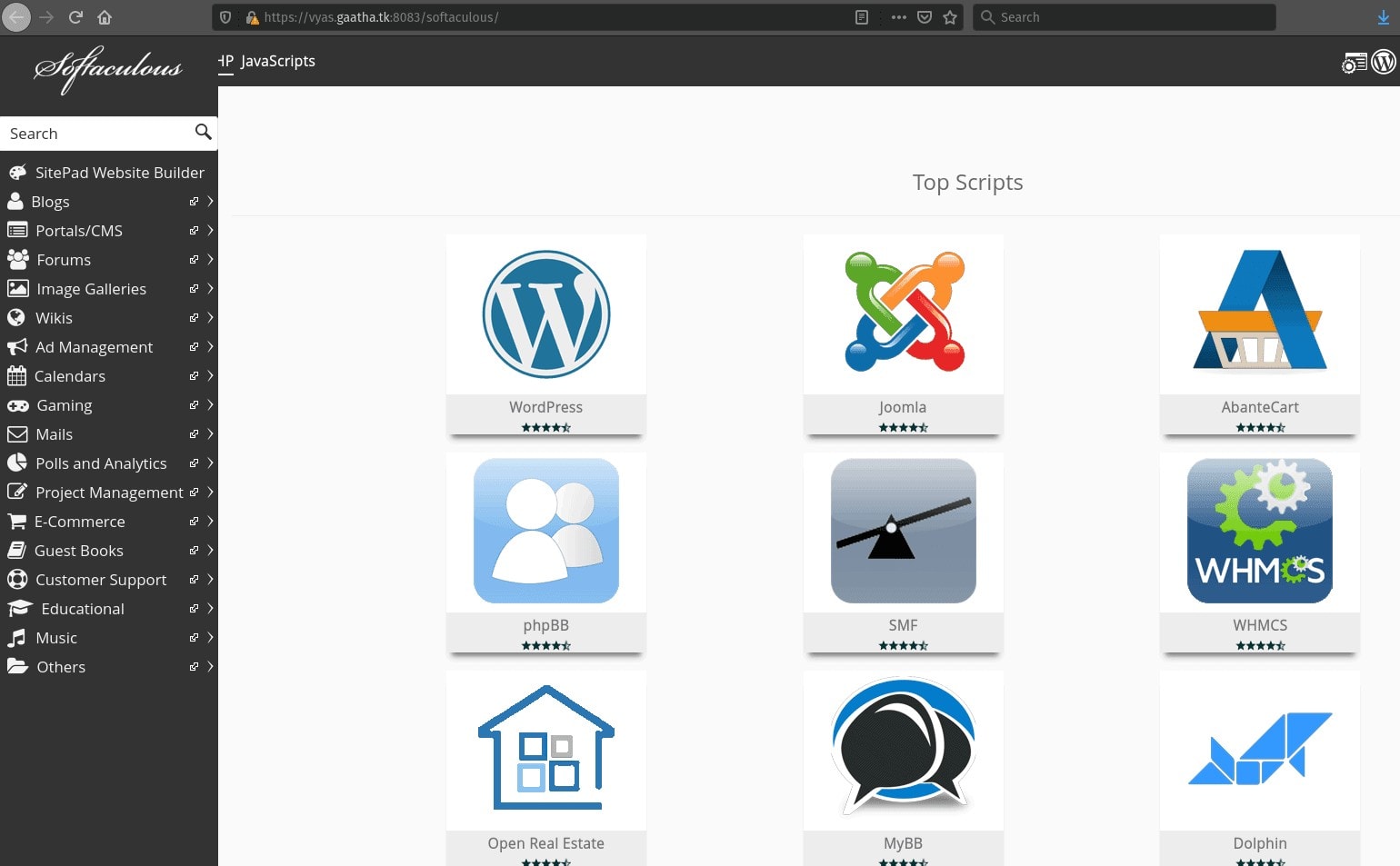The height and width of the screenshot is (866, 1400).
Task: Click the SMF script name label
Action: click(904, 625)
